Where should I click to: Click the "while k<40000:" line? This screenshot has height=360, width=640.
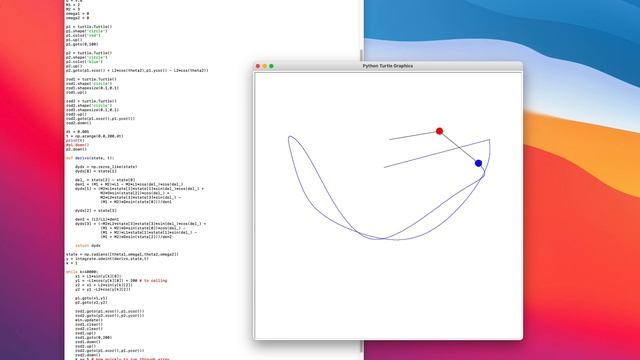click(82, 272)
